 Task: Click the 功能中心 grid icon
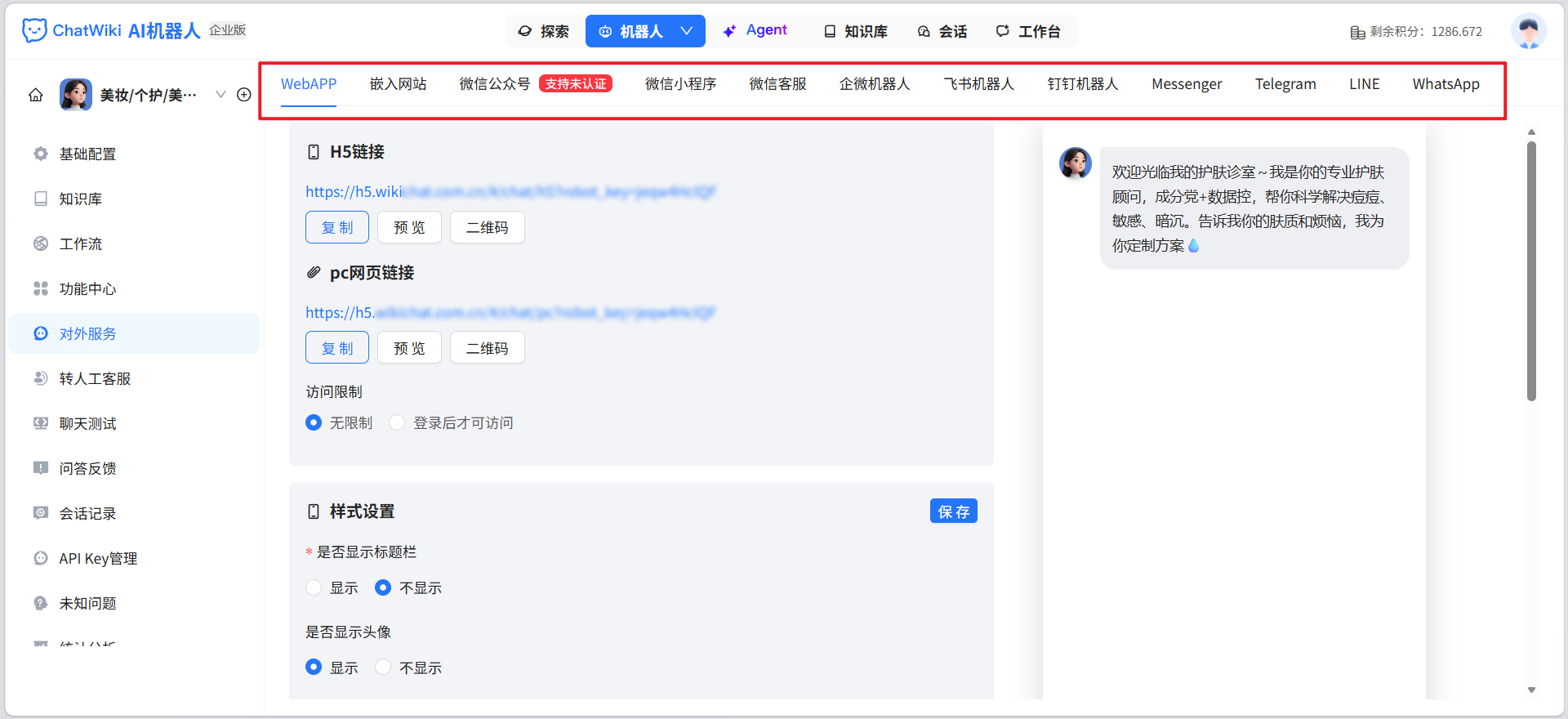tap(41, 288)
